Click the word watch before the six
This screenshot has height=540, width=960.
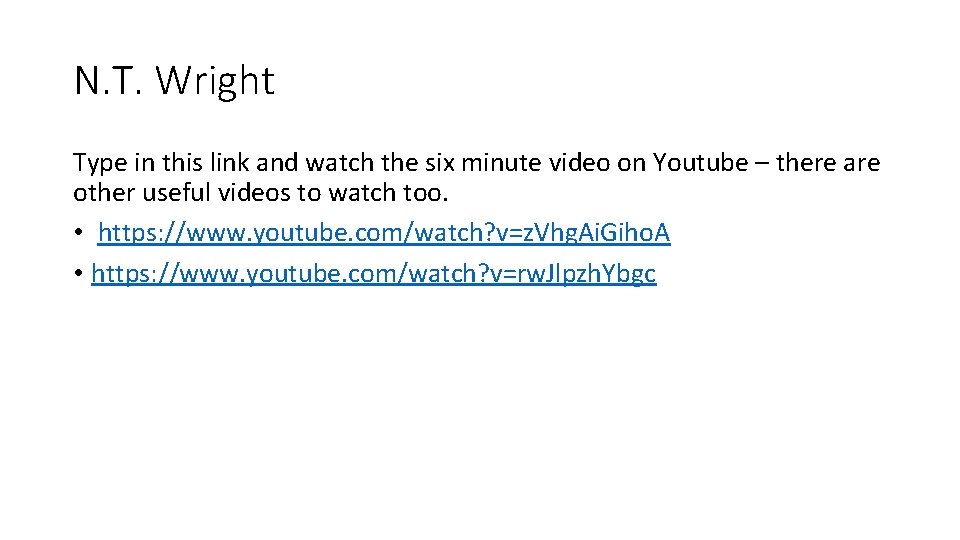point(340,163)
